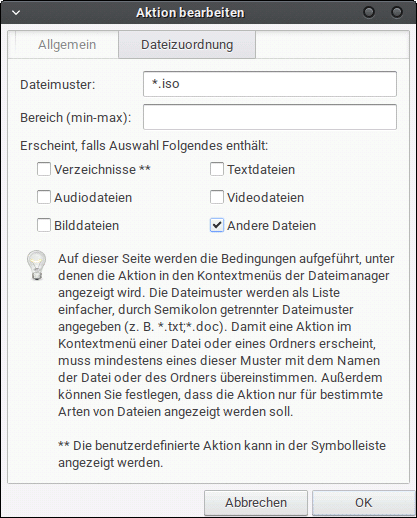This screenshot has width=417, height=518.
Task: Select the Dateizuordnung tab
Action: point(187,45)
